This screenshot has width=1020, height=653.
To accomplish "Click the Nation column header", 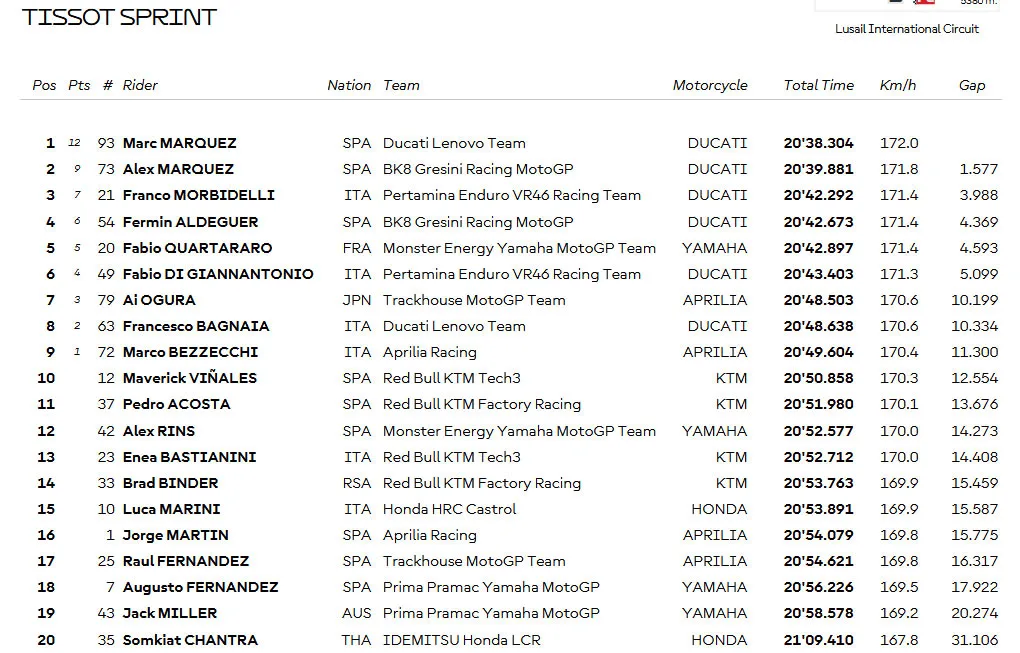I will tap(349, 85).
